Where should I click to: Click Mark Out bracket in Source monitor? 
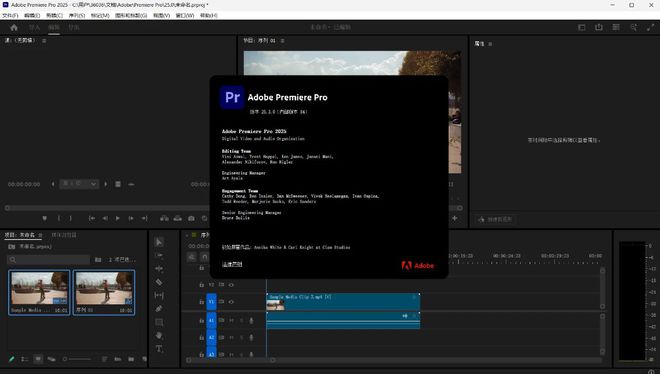point(71,218)
